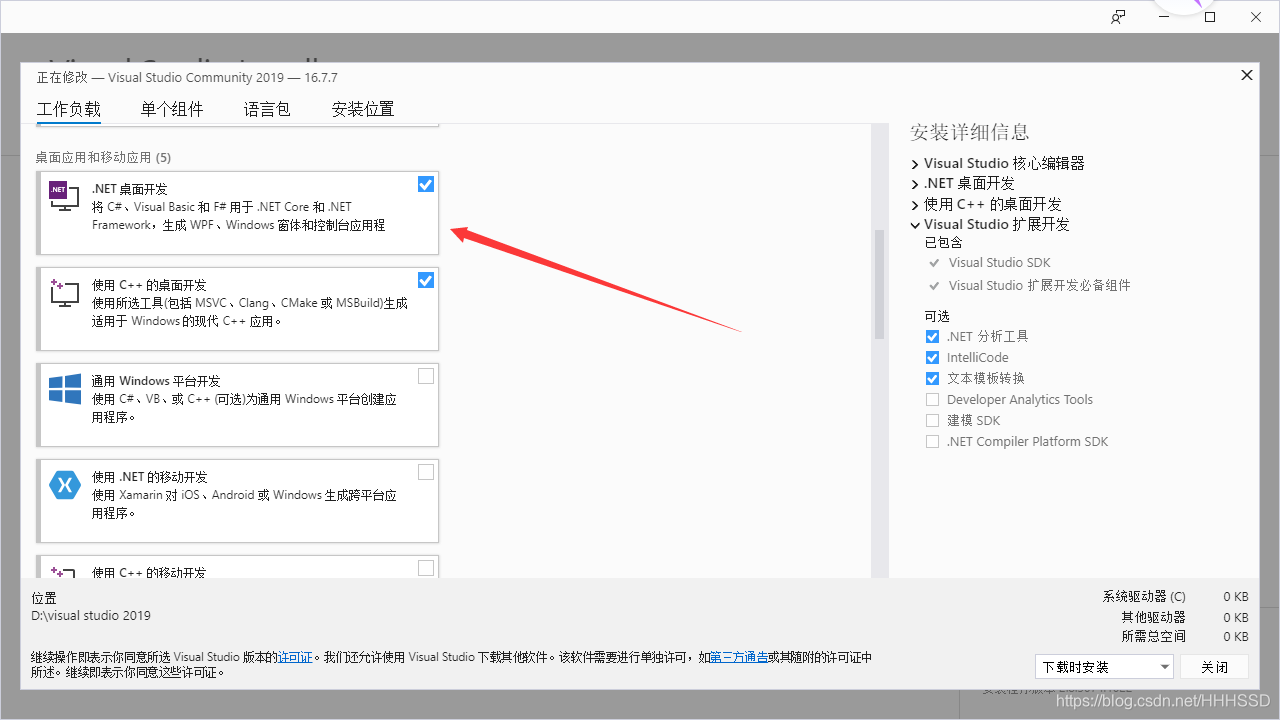Click the .NET desktop development workload icon
1280x720 pixels.
click(64, 195)
